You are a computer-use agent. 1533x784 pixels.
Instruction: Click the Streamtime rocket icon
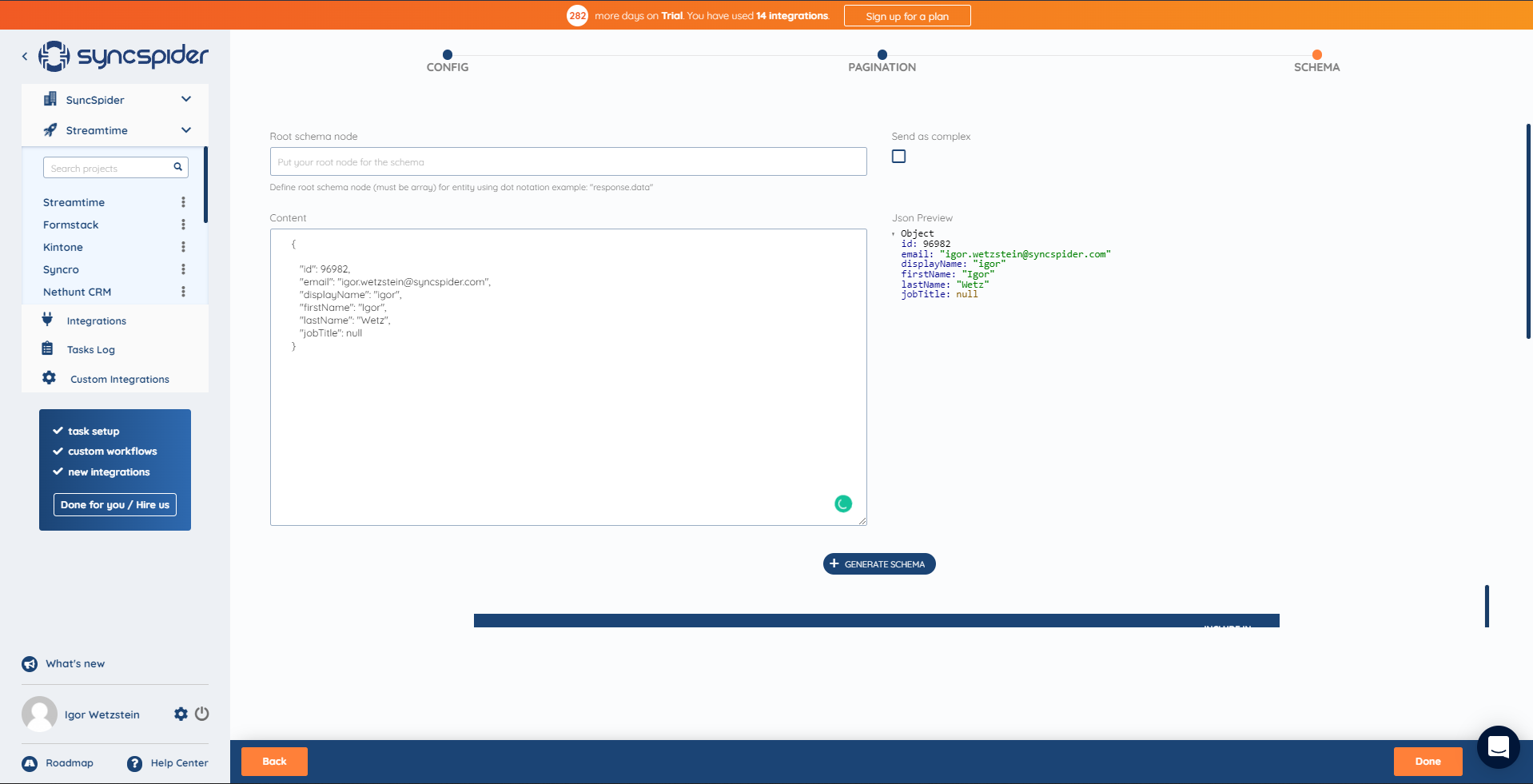click(x=50, y=129)
